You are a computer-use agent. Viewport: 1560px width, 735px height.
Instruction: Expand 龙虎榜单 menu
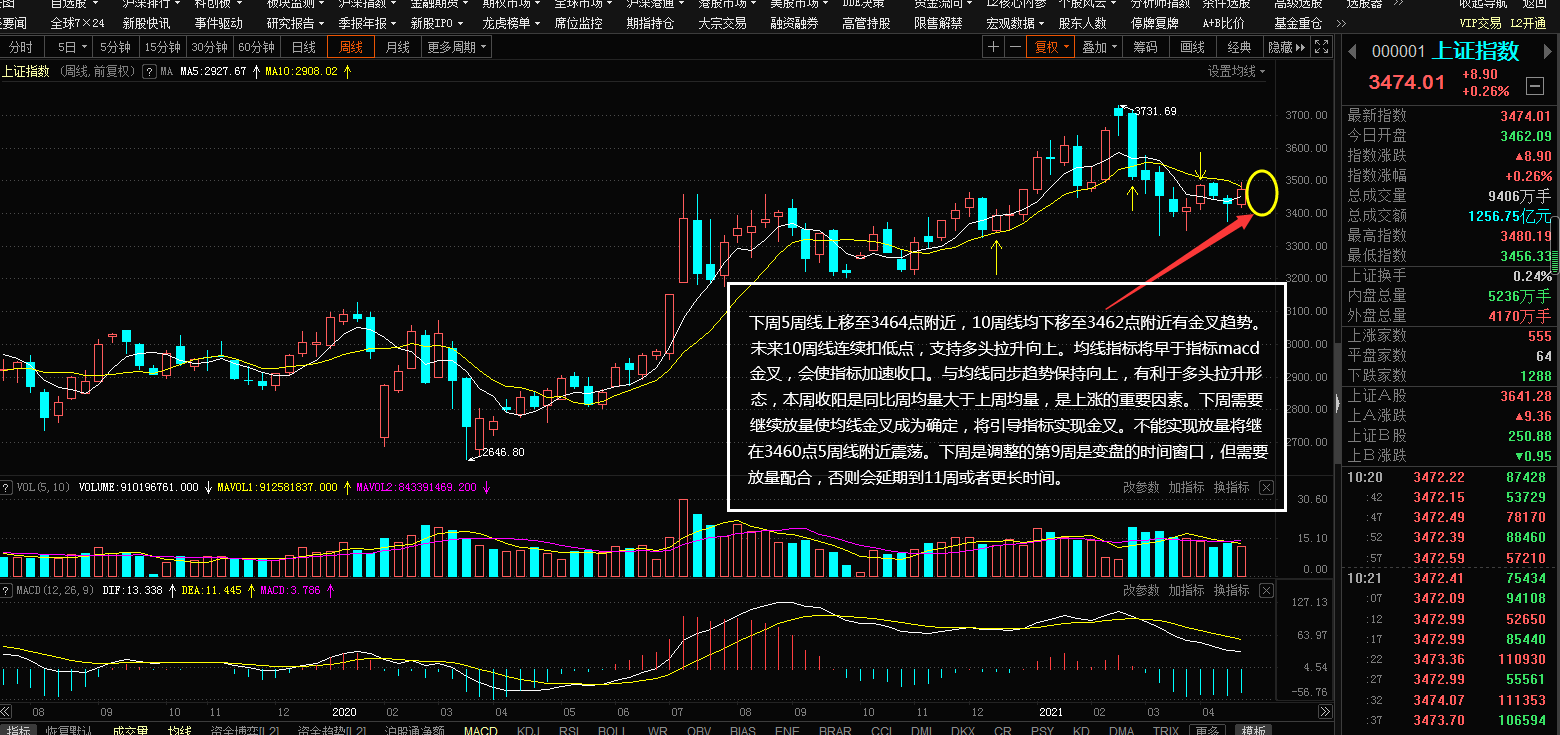coord(511,23)
